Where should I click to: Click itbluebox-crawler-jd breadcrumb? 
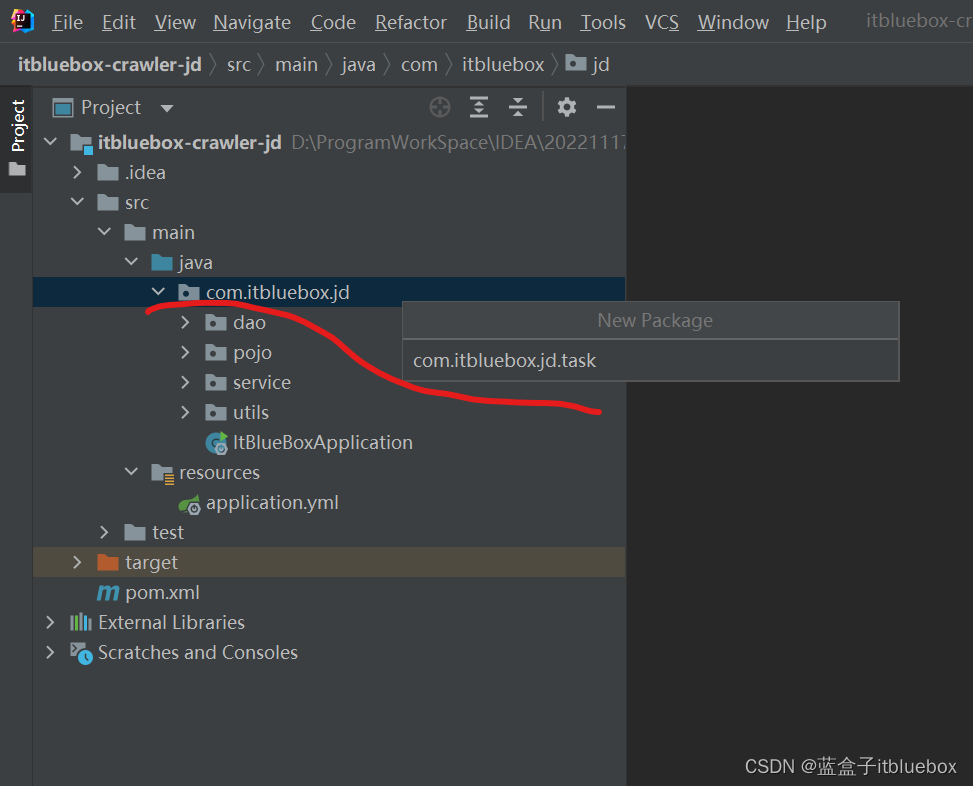pos(109,65)
